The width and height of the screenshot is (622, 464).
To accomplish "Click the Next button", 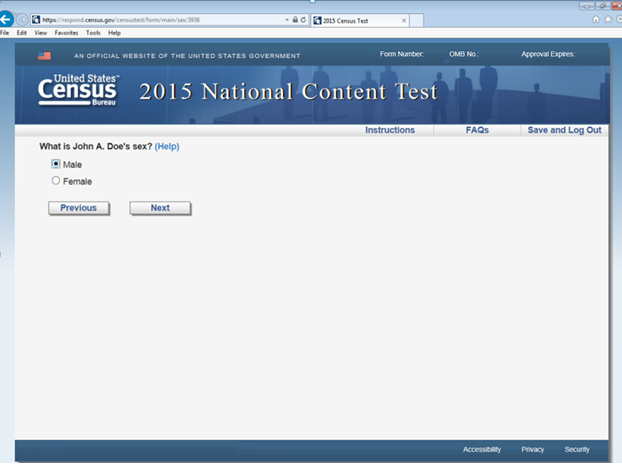I will pyautogui.click(x=160, y=208).
